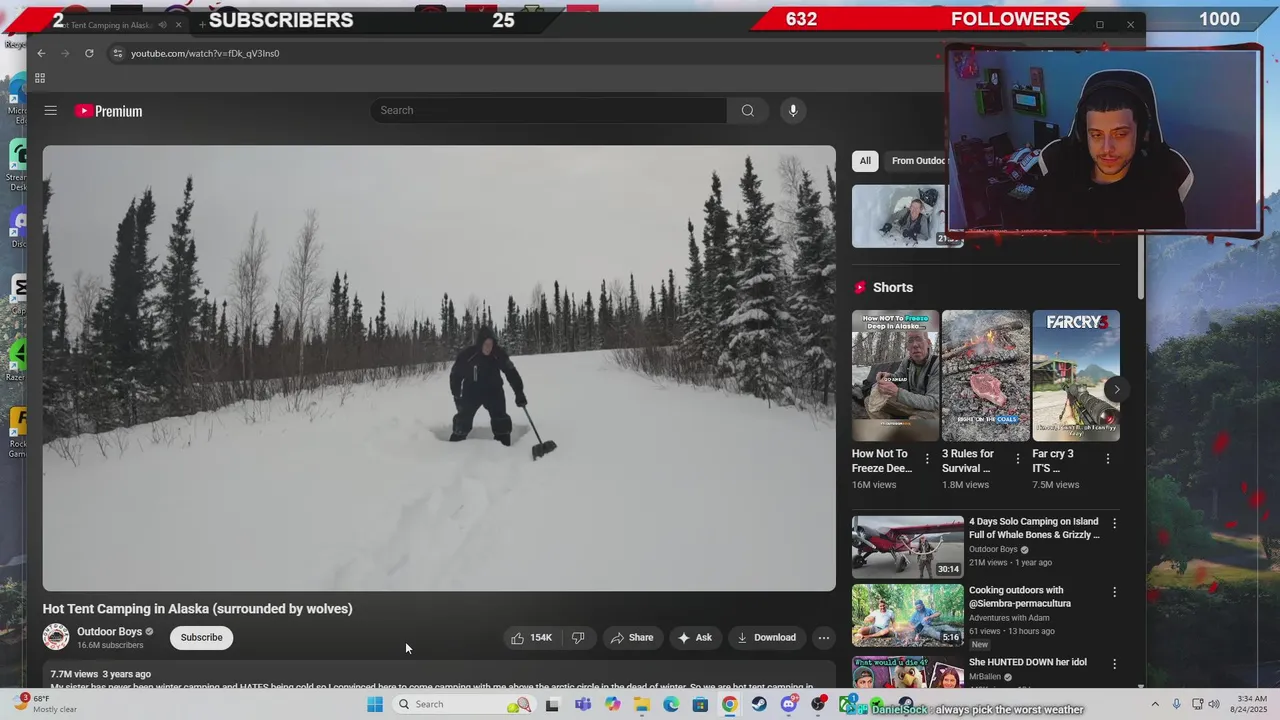Open 4 Days Solo Camping video thumbnail
The width and height of the screenshot is (1280, 720).
(908, 547)
